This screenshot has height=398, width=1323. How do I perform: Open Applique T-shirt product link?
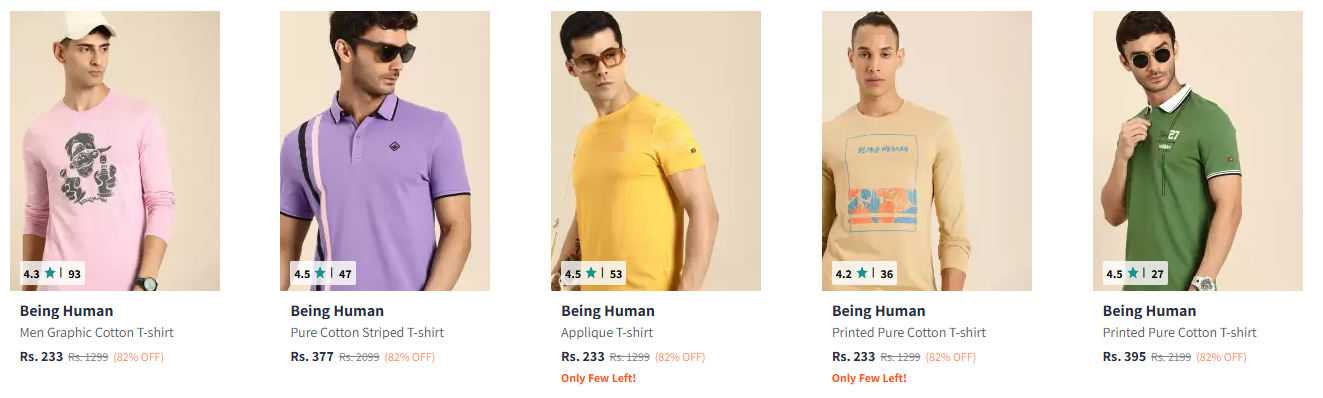[x=607, y=333]
